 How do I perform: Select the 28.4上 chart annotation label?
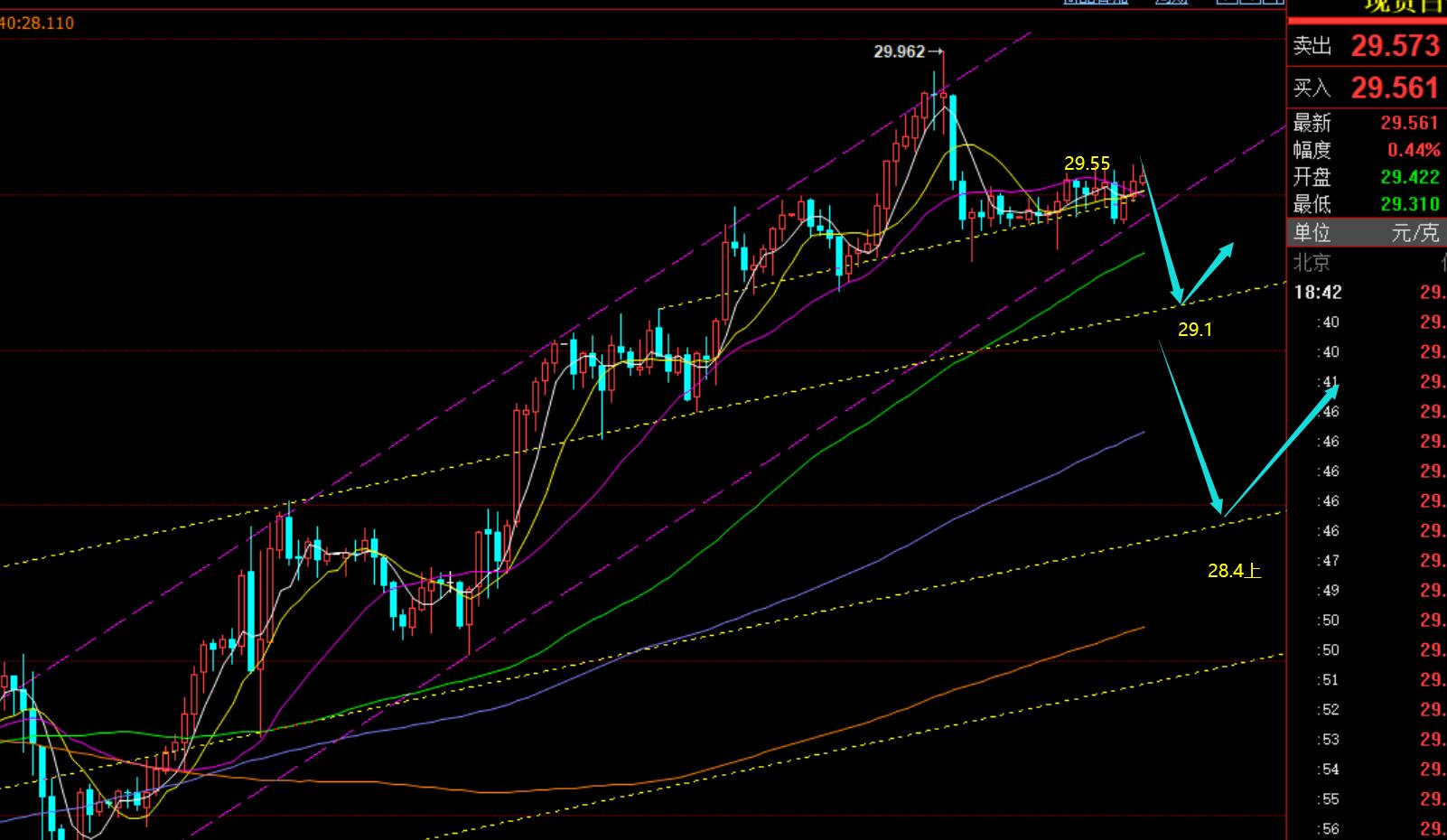coord(1234,570)
